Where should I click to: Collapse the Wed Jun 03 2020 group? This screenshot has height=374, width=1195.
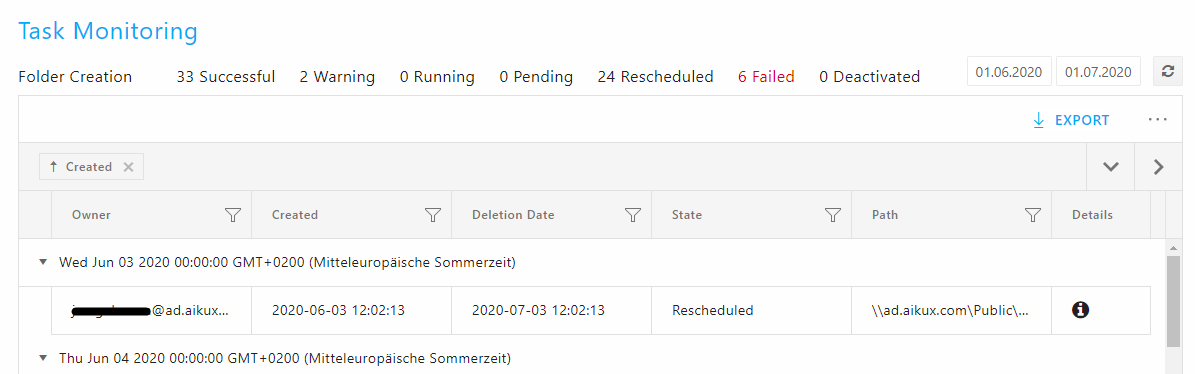coord(42,263)
